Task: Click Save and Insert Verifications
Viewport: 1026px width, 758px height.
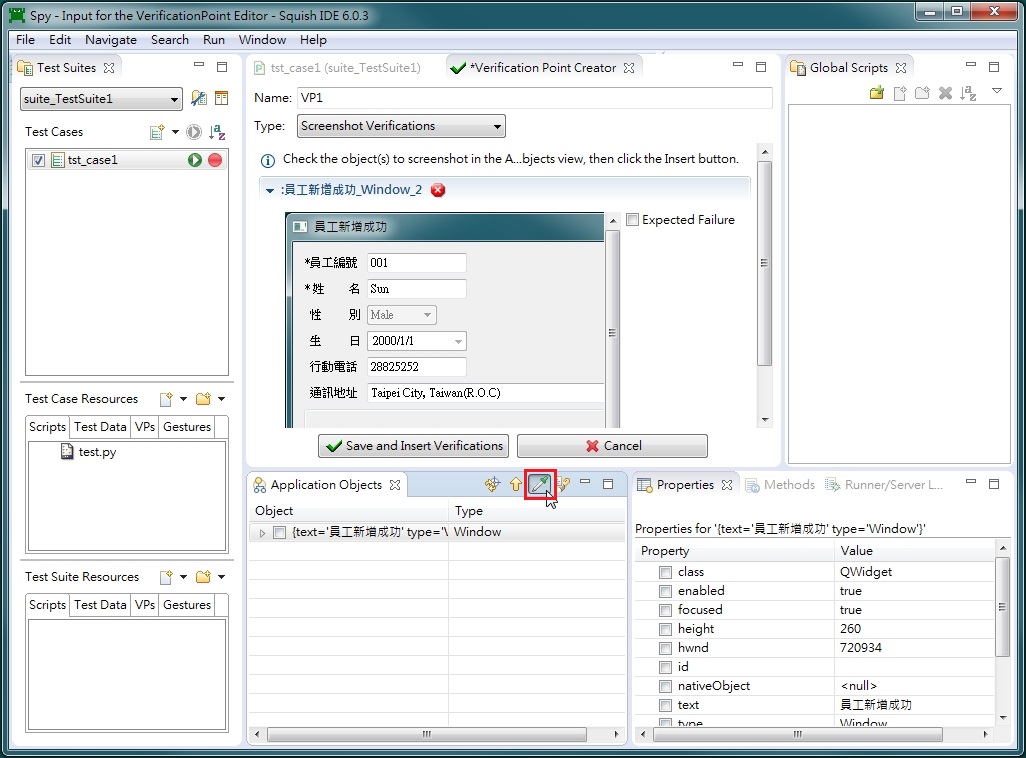Action: pos(413,446)
